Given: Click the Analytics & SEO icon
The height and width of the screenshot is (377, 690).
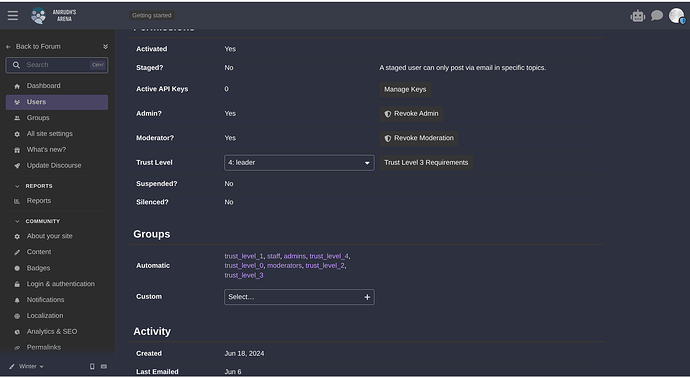Looking at the screenshot, I should pyautogui.click(x=17, y=332).
